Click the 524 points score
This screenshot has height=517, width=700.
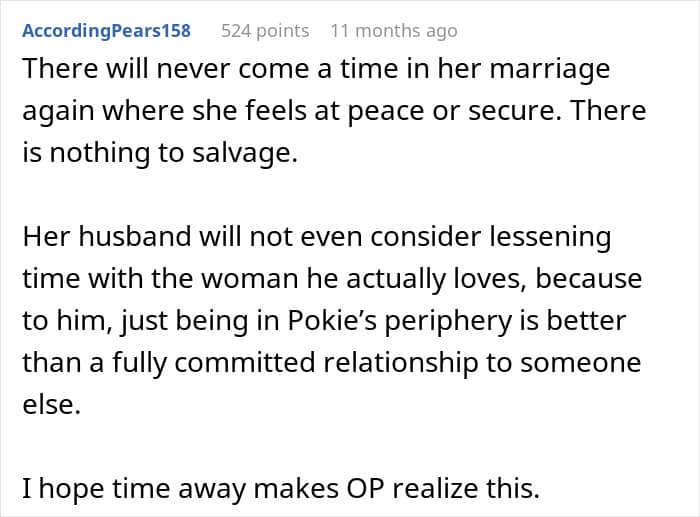point(264,30)
